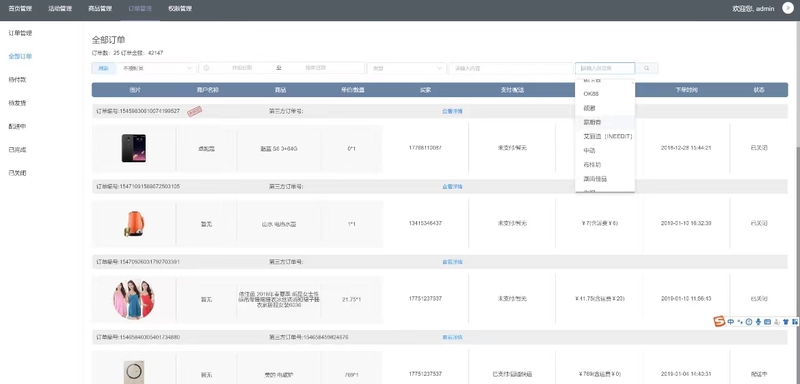Screen dimensions: 800x384
Task: Click the 订单管理 sidebar heading
Action: point(20,33)
